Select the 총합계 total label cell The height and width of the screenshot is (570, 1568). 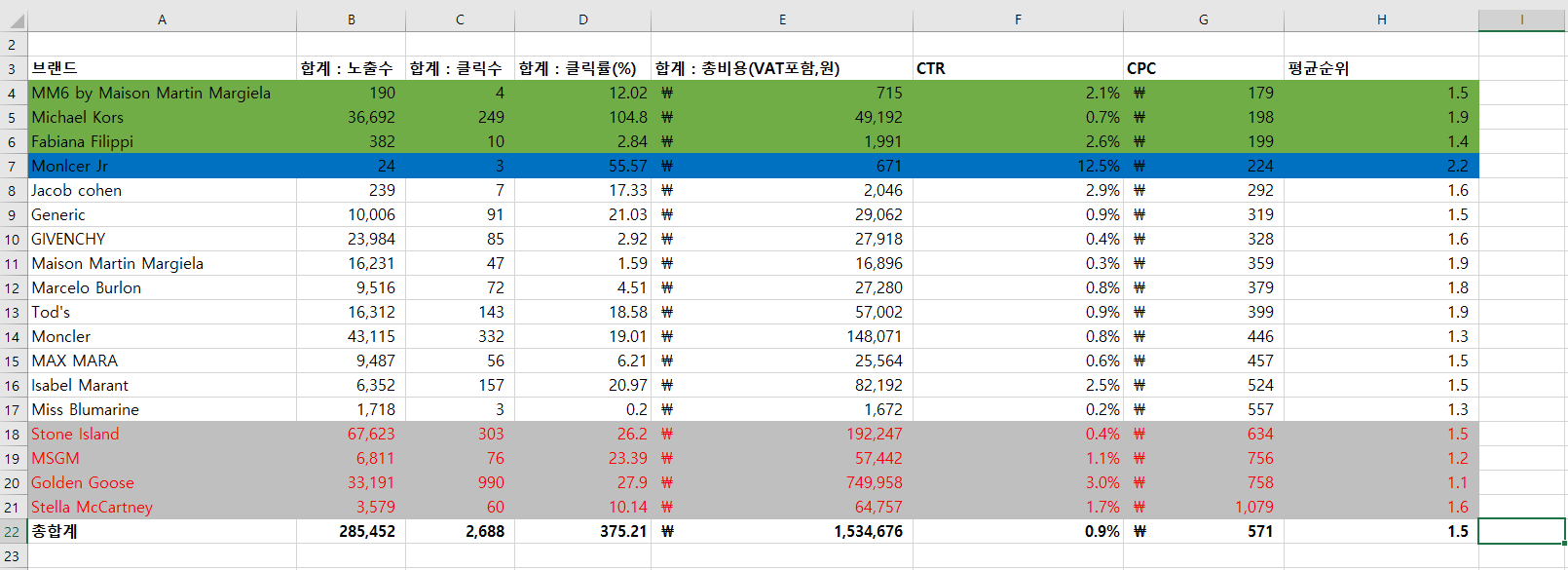click(x=162, y=531)
